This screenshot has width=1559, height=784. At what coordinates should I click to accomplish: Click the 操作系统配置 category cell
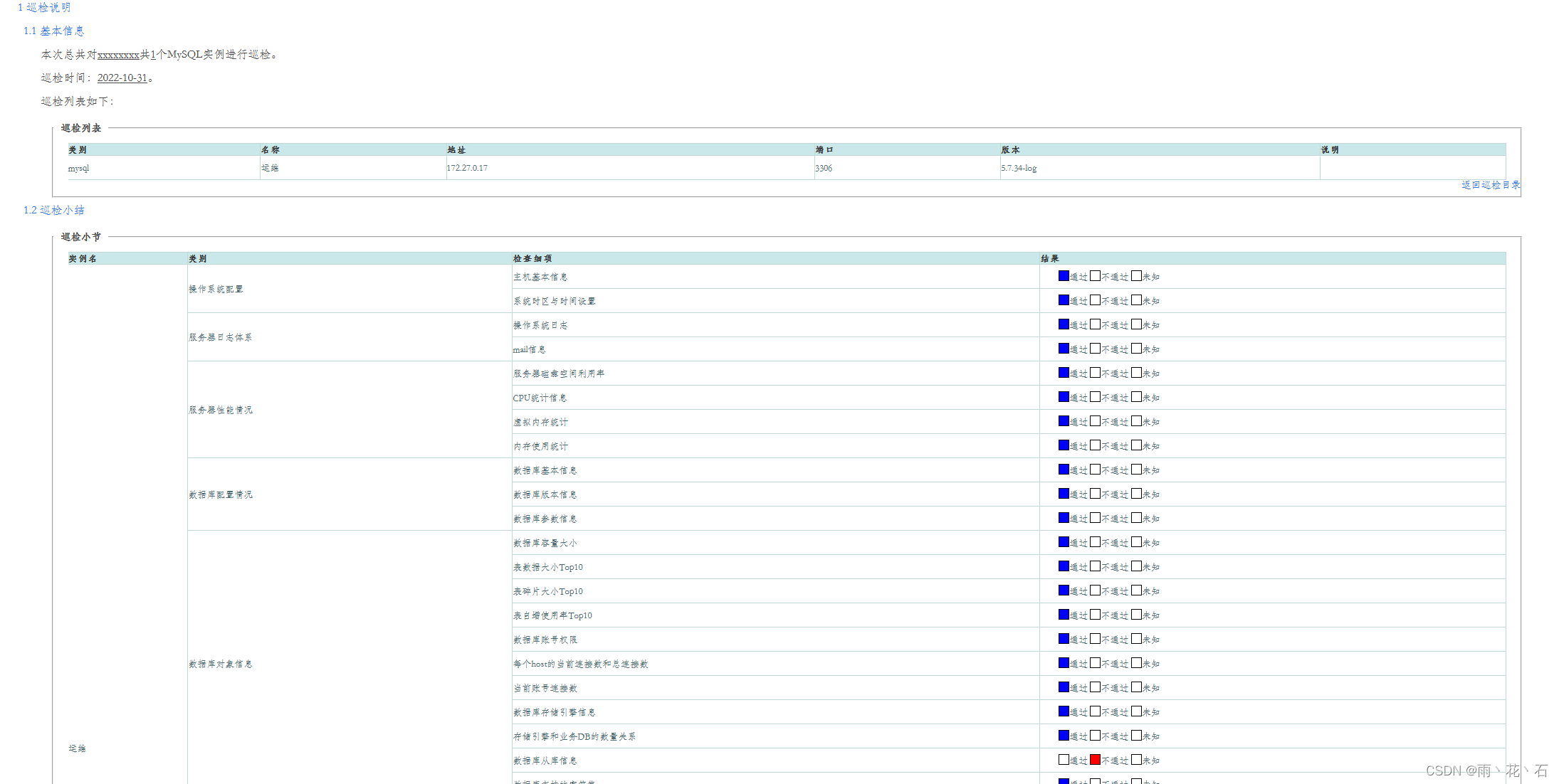click(216, 290)
